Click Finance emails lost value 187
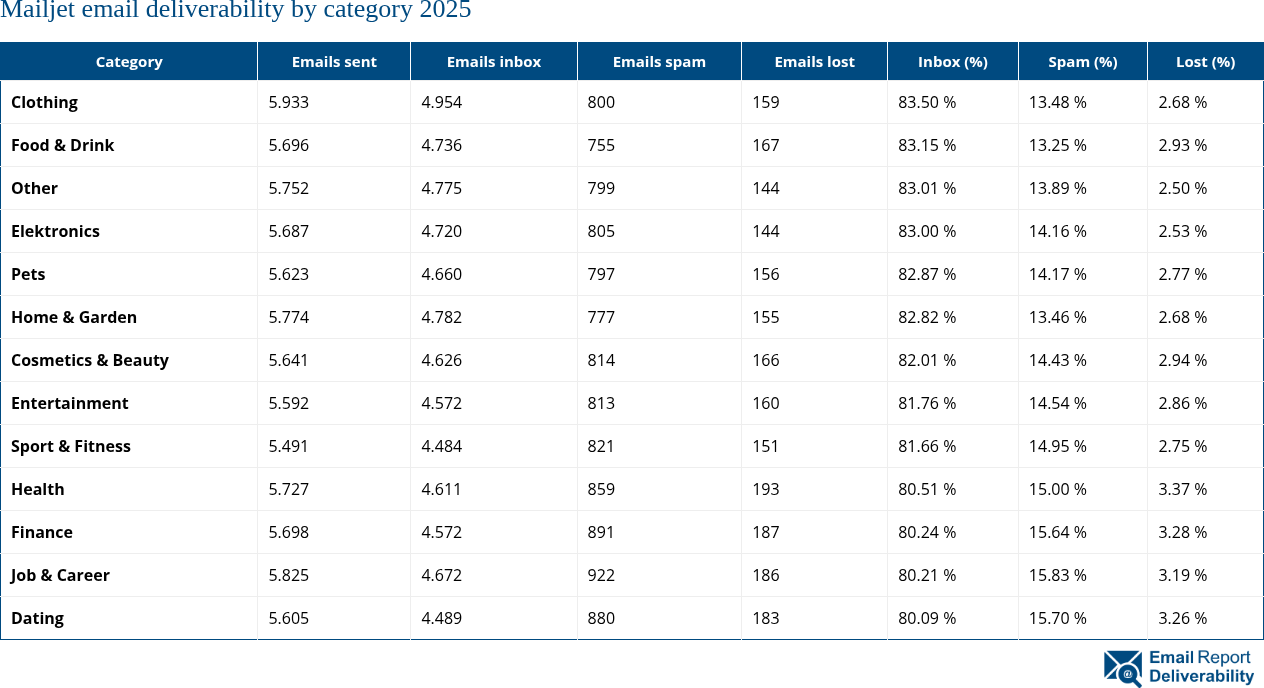 click(x=766, y=532)
